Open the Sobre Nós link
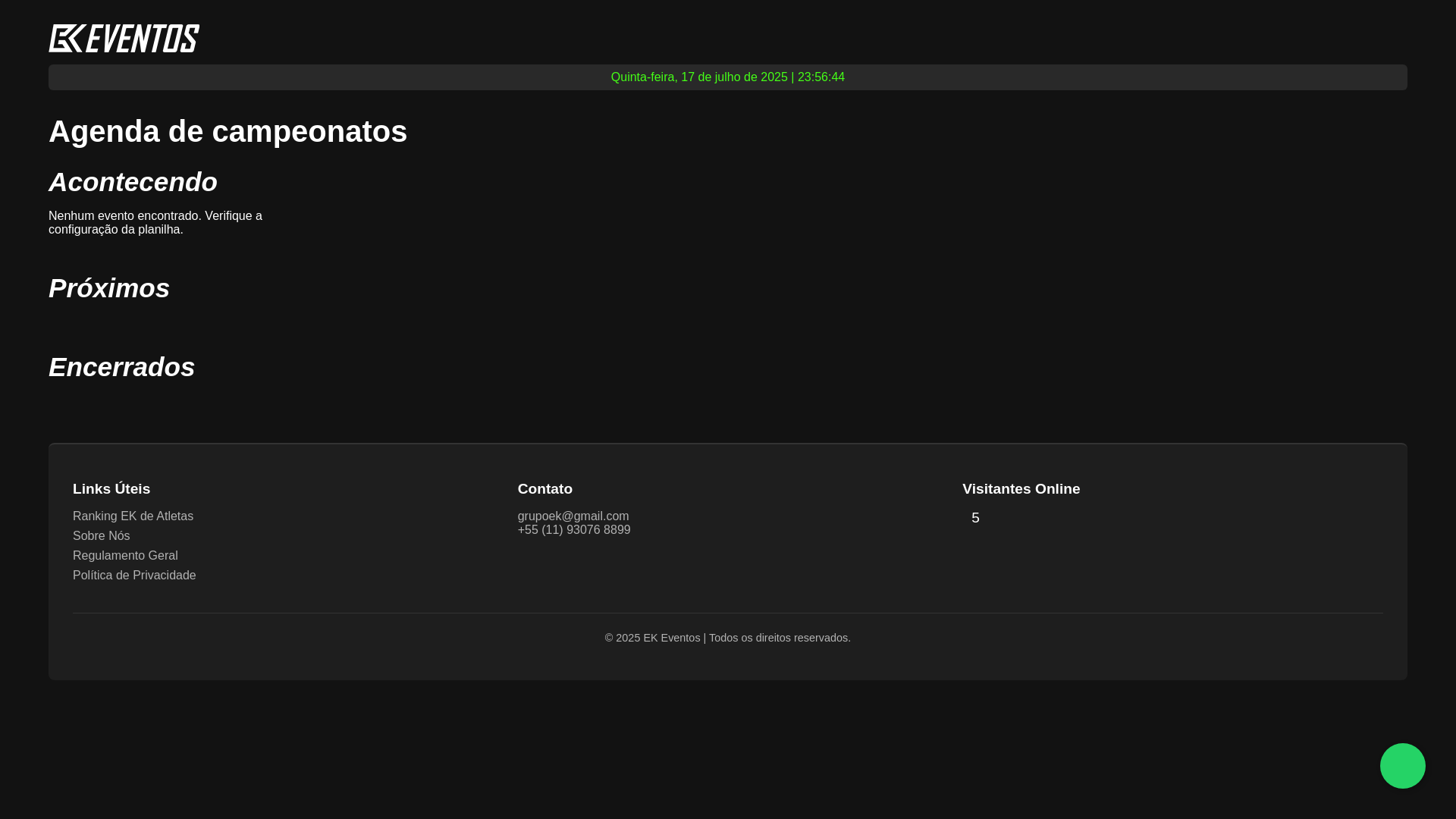The image size is (1456, 819). (x=101, y=536)
